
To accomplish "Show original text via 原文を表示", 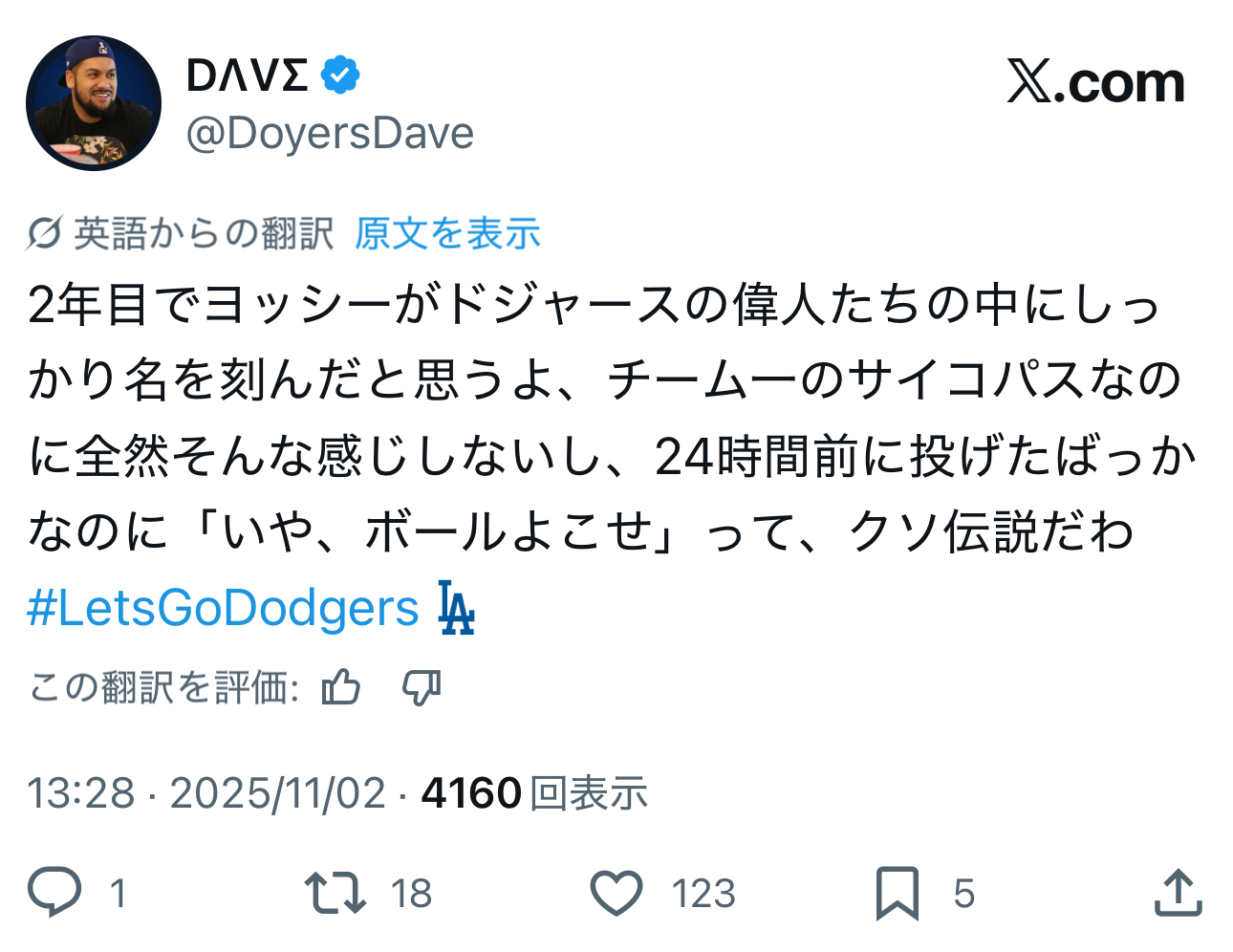I will (x=447, y=233).
